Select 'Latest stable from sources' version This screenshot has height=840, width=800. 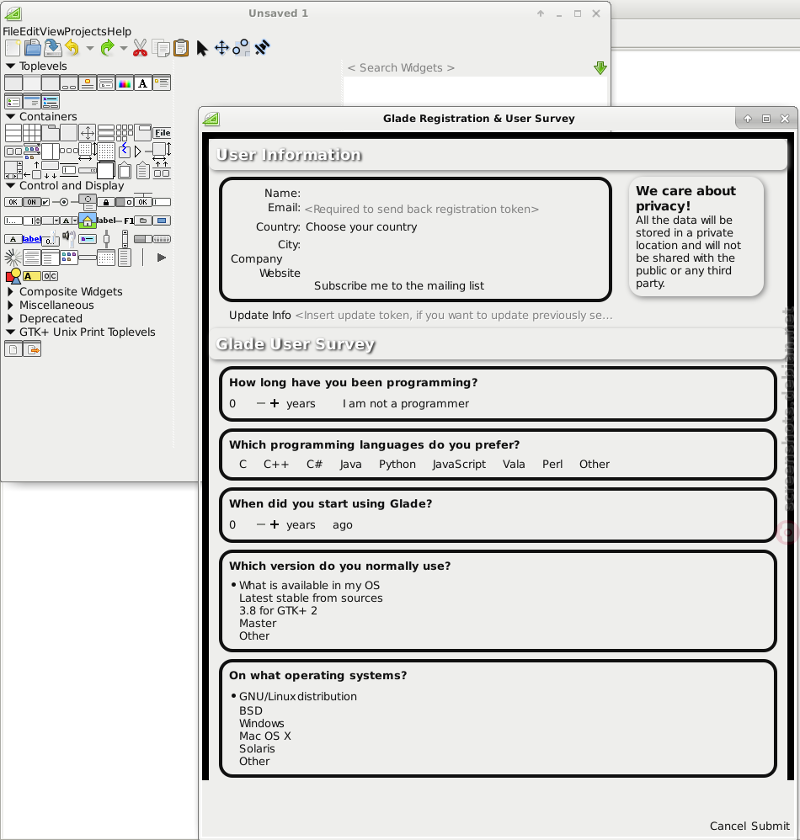coord(311,598)
